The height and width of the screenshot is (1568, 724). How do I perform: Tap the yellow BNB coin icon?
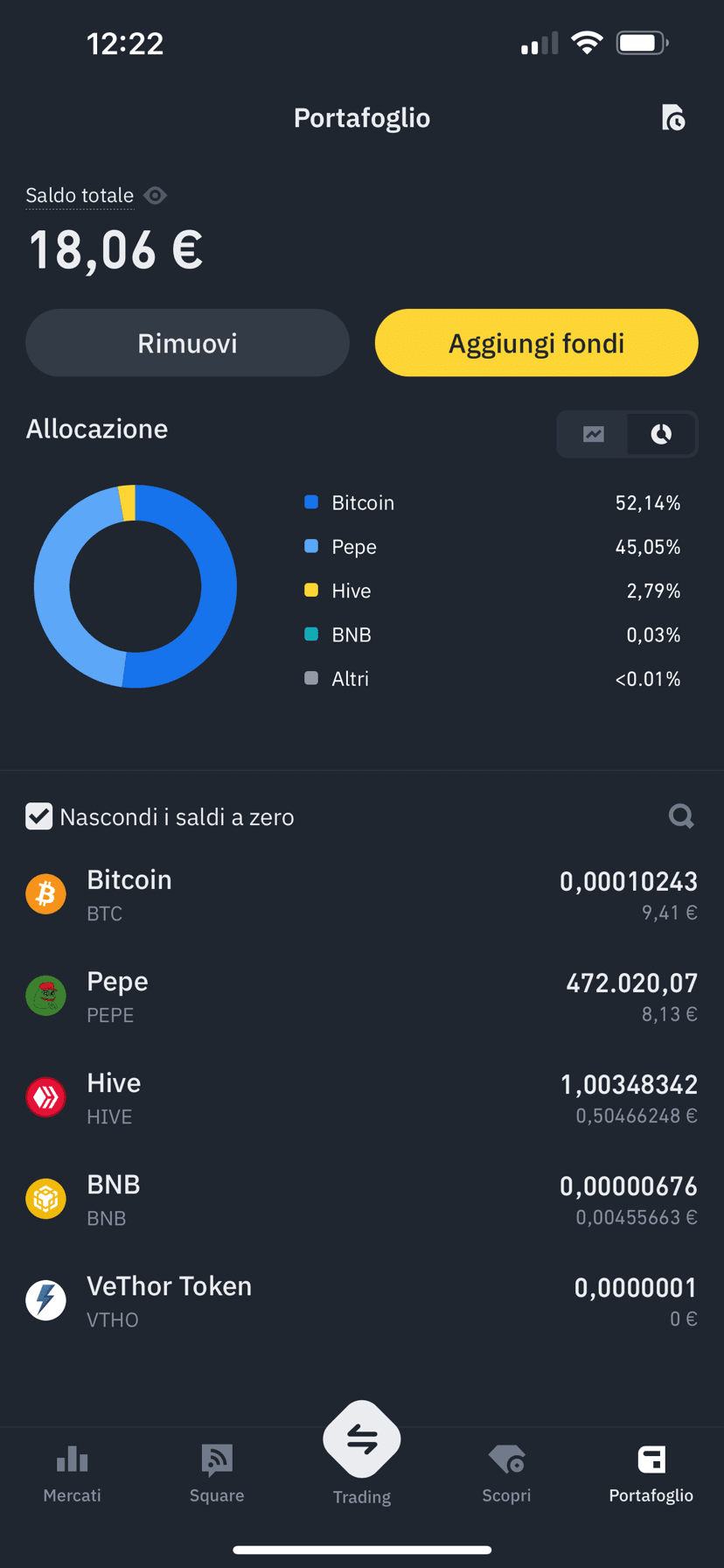[x=46, y=1199]
